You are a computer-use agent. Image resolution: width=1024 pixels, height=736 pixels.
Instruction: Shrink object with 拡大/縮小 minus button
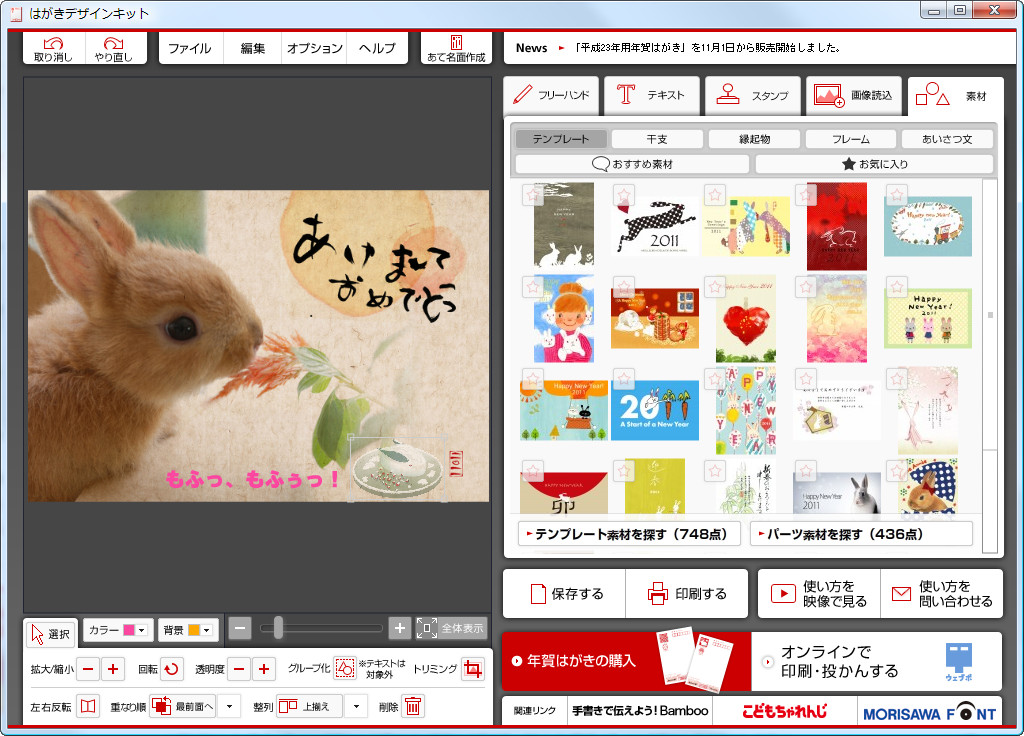(x=88, y=669)
